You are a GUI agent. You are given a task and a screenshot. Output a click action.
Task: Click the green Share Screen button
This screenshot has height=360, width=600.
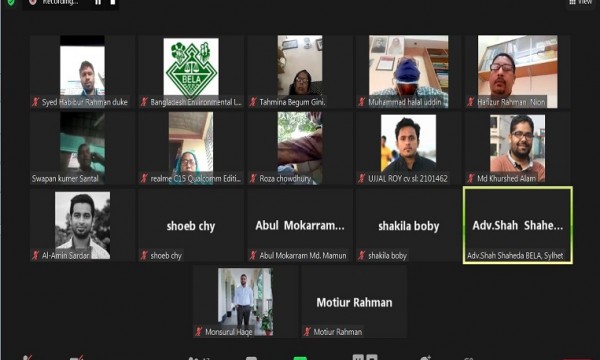[300, 358]
